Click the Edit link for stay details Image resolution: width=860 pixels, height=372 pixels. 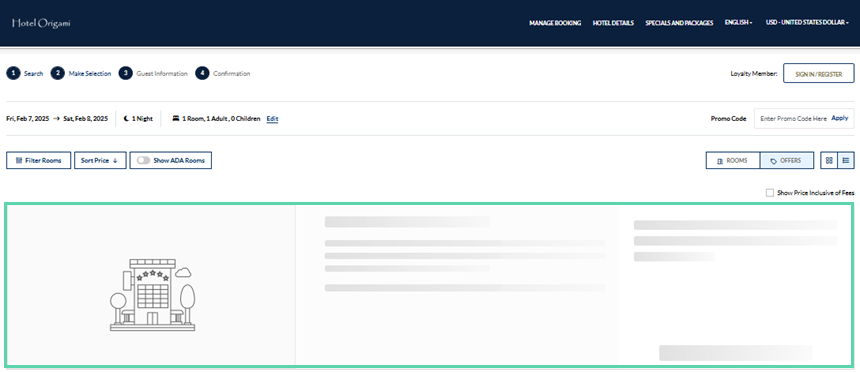pos(273,119)
